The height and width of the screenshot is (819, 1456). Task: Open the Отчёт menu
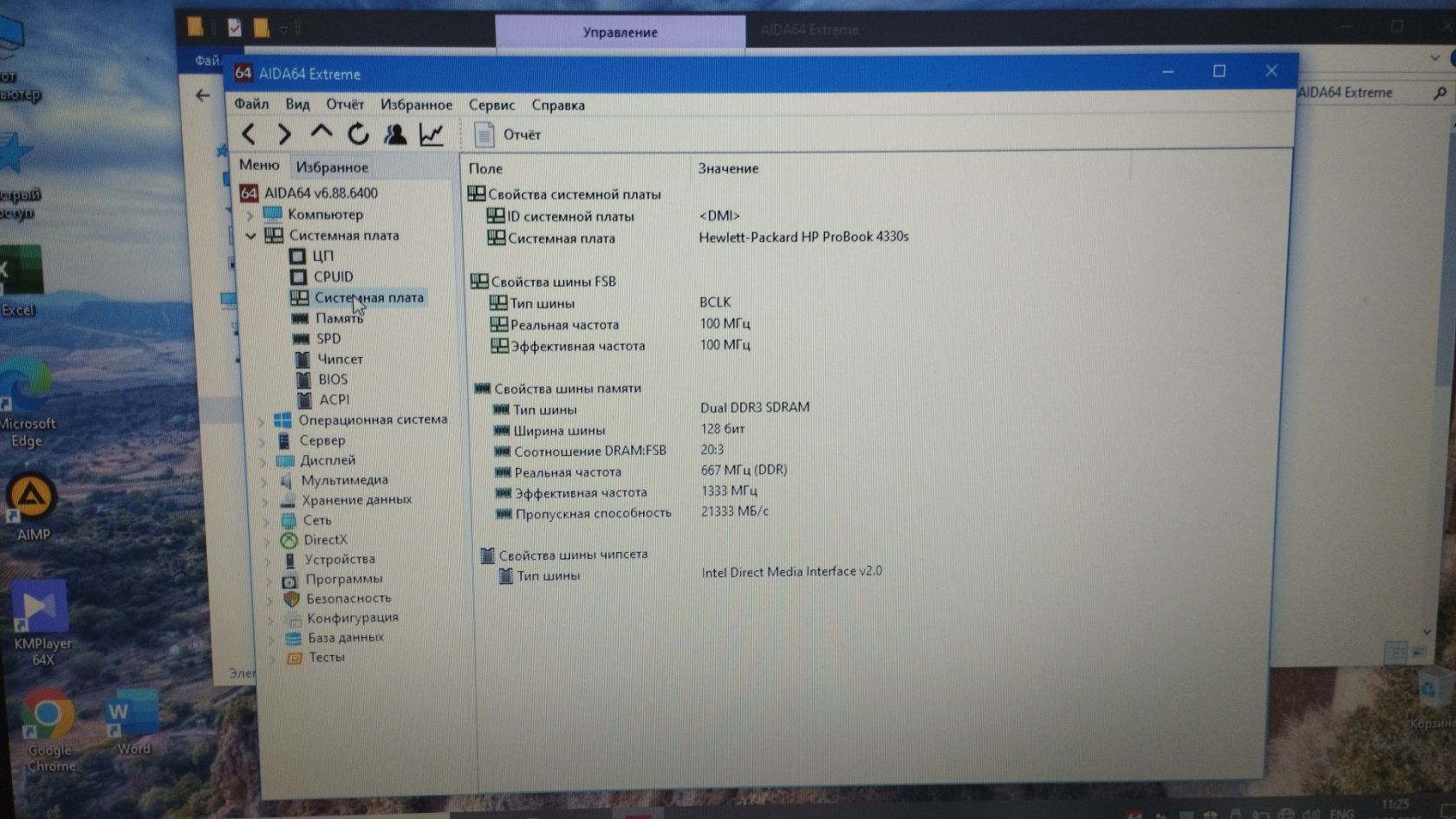(x=345, y=104)
